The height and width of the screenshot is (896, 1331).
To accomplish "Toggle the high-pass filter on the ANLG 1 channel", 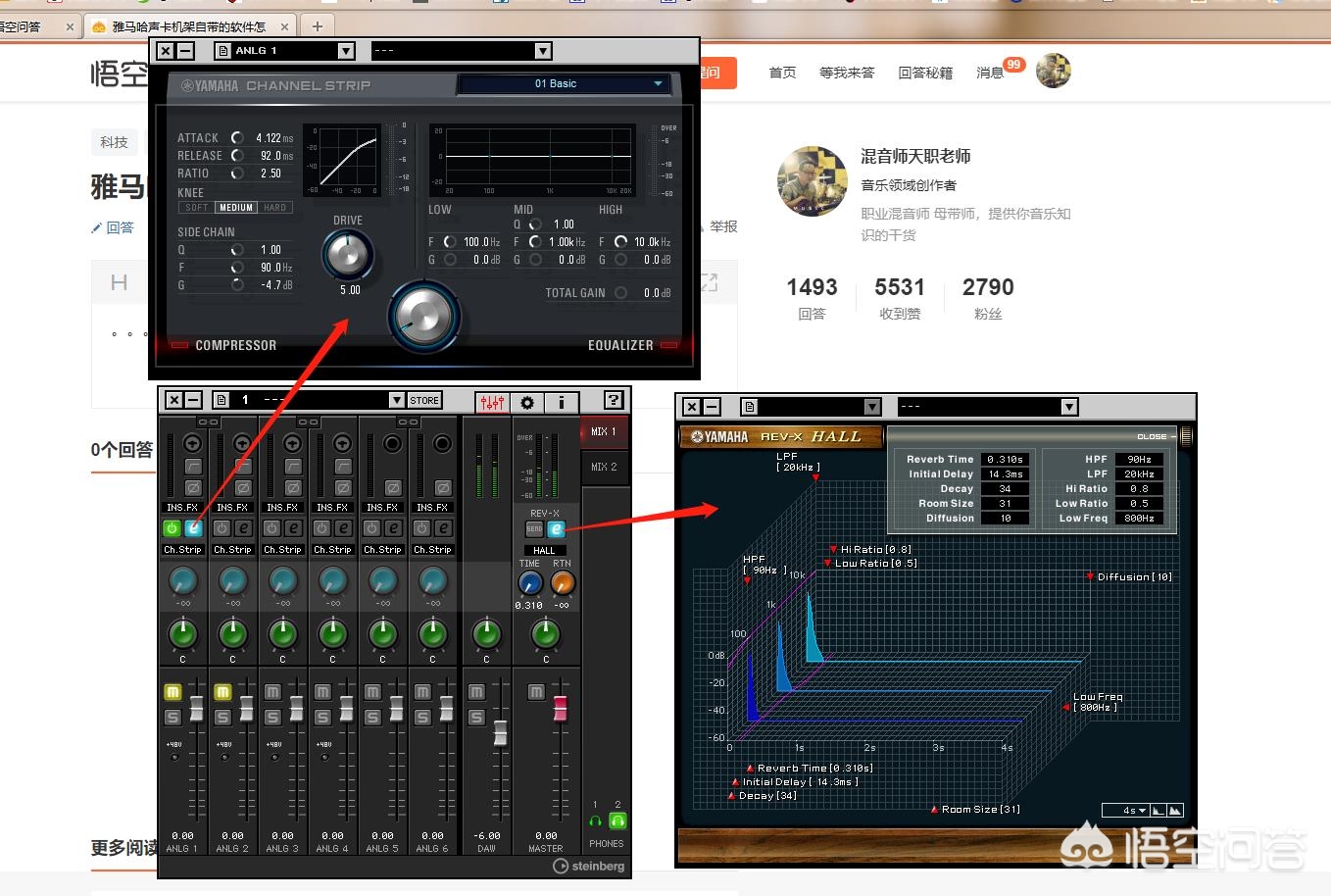I will tap(193, 466).
